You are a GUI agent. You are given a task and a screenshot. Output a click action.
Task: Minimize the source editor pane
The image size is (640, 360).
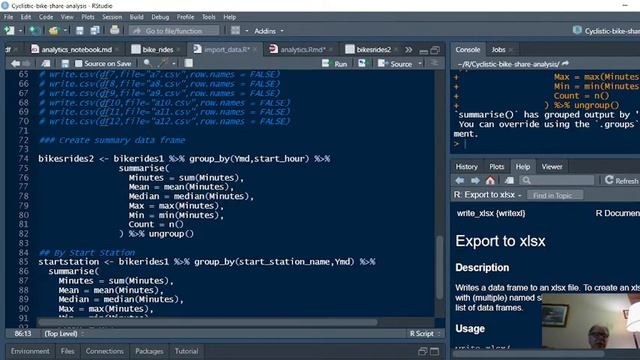click(424, 51)
